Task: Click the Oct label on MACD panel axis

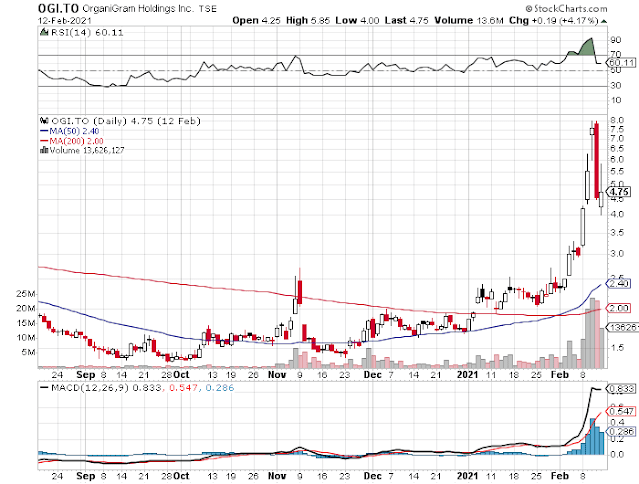Action: [181, 476]
